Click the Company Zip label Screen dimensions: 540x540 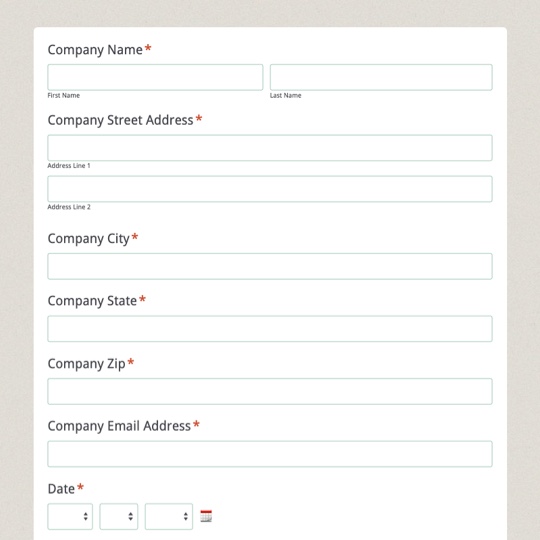point(86,364)
